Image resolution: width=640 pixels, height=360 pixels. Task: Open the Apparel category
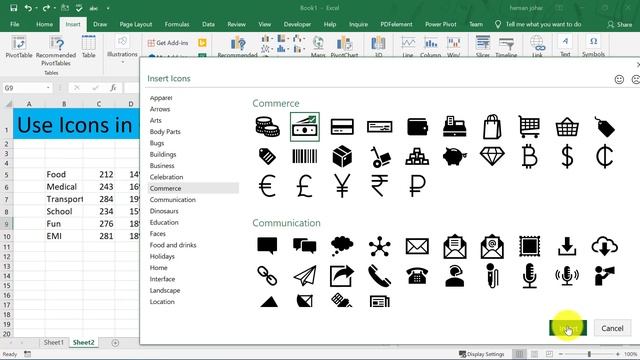[x=161, y=98]
